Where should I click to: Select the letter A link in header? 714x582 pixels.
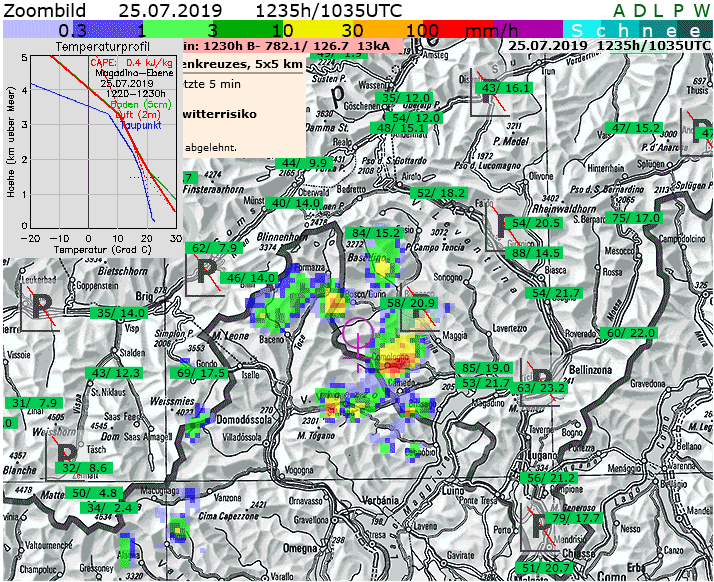(619, 11)
